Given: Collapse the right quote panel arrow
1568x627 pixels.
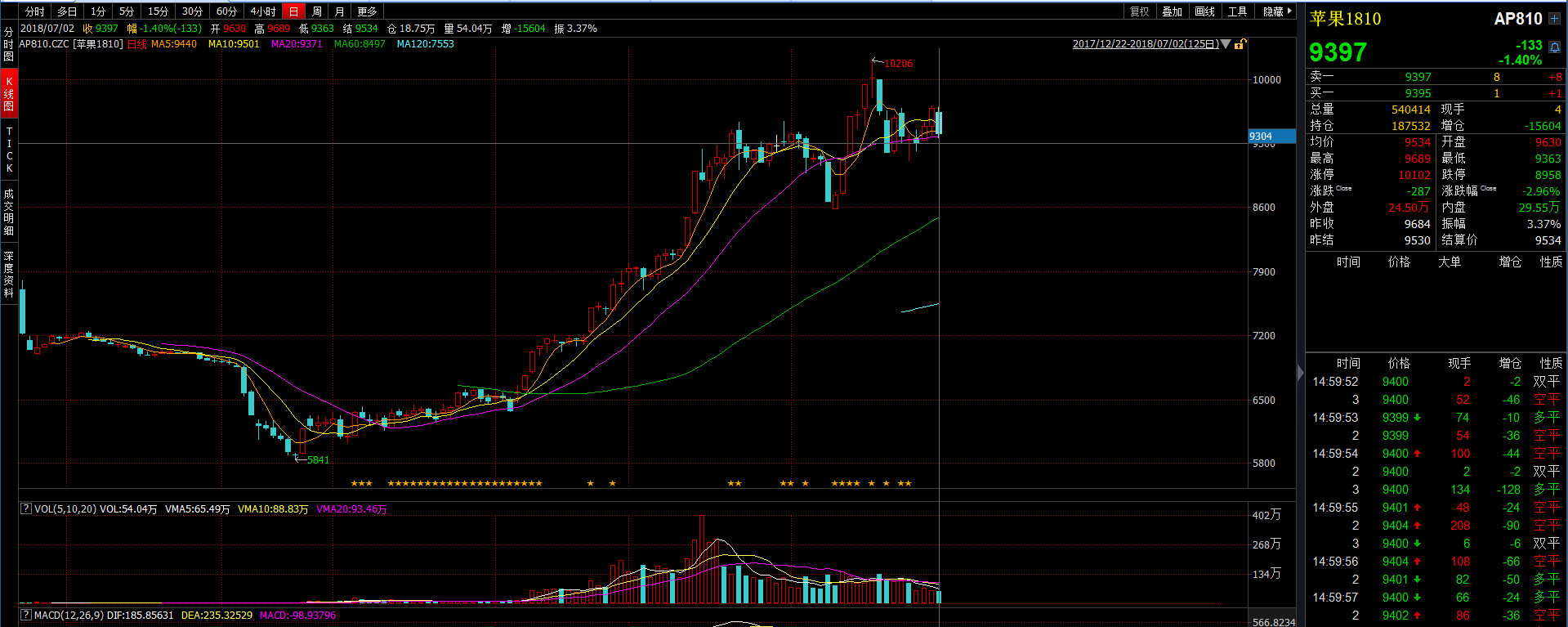Looking at the screenshot, I should (1301, 373).
